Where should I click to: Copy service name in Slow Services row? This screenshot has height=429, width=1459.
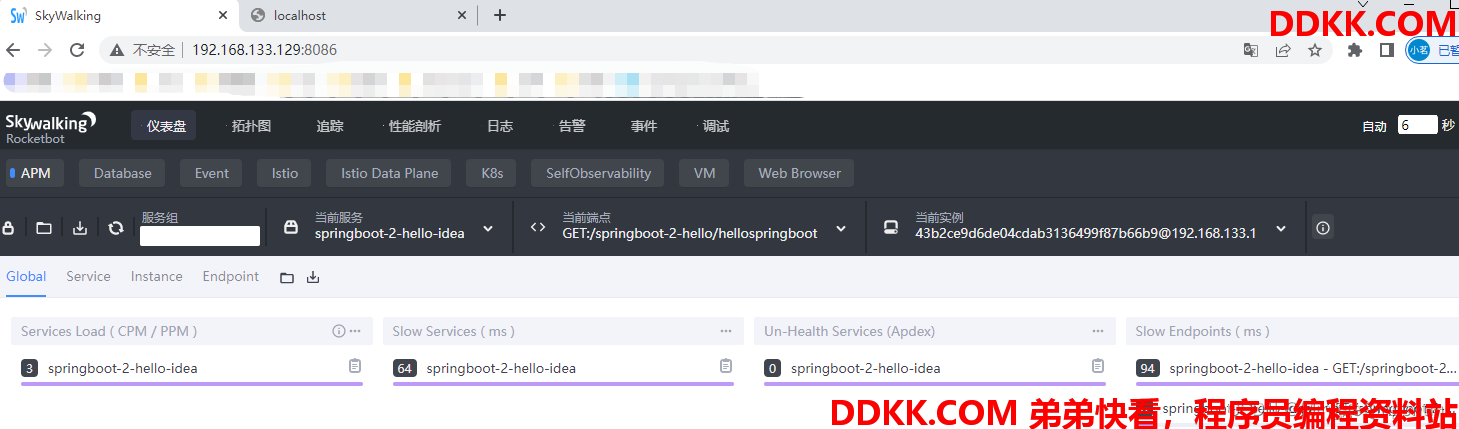(726, 367)
